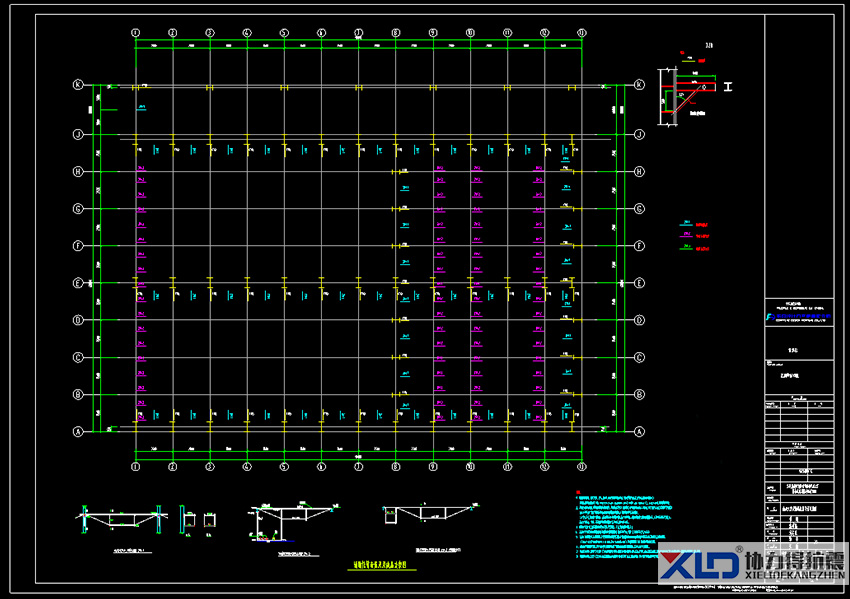Pick top grid bubble number 7
This screenshot has height=599, width=850.
click(358, 33)
